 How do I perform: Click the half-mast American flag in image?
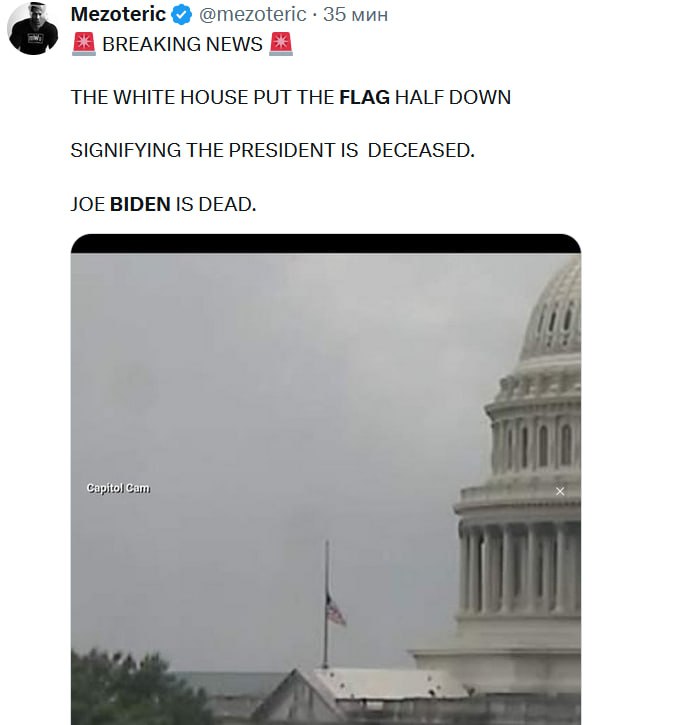click(x=336, y=610)
